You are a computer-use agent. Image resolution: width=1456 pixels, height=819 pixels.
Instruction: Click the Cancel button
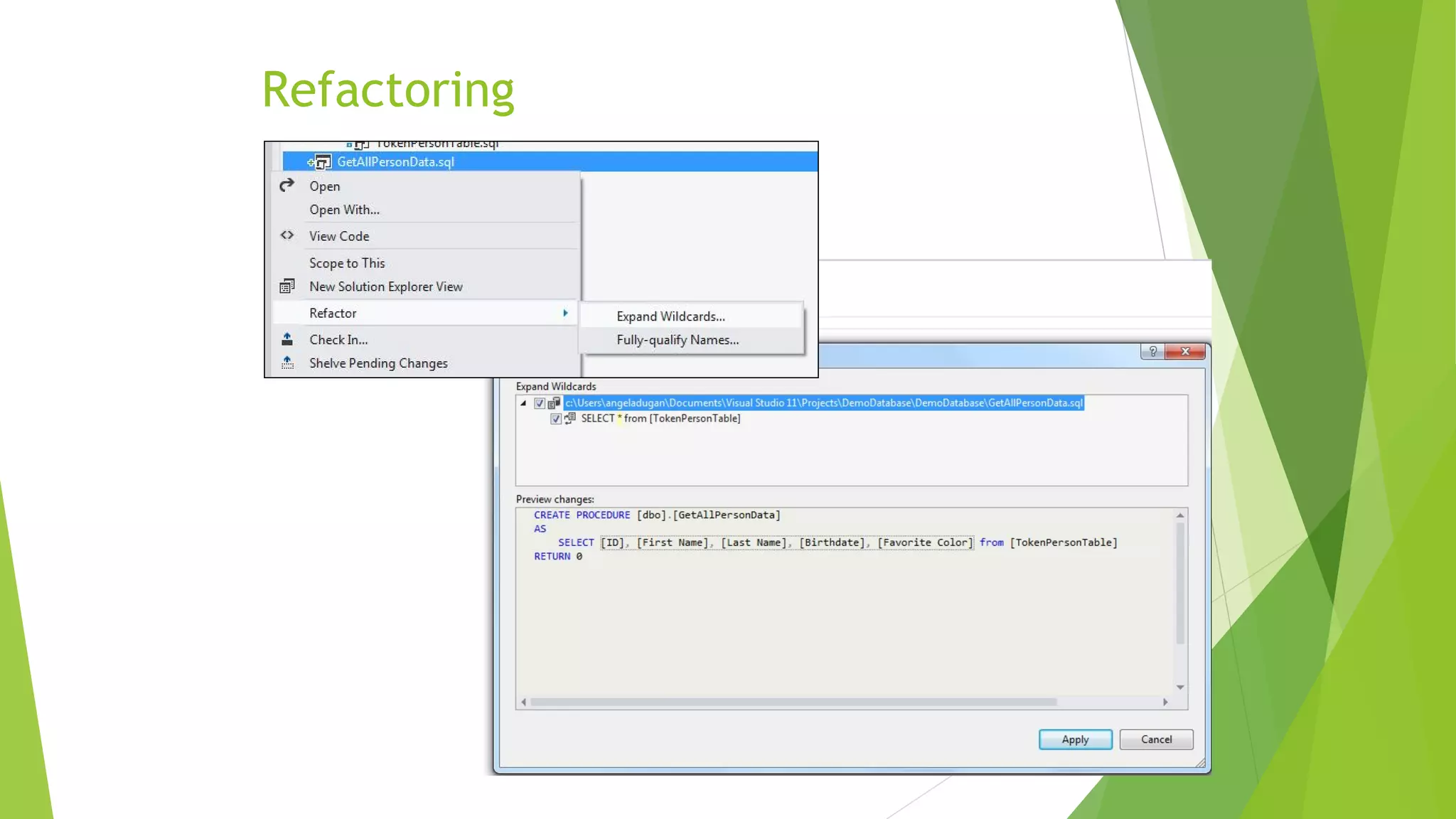[1156, 739]
